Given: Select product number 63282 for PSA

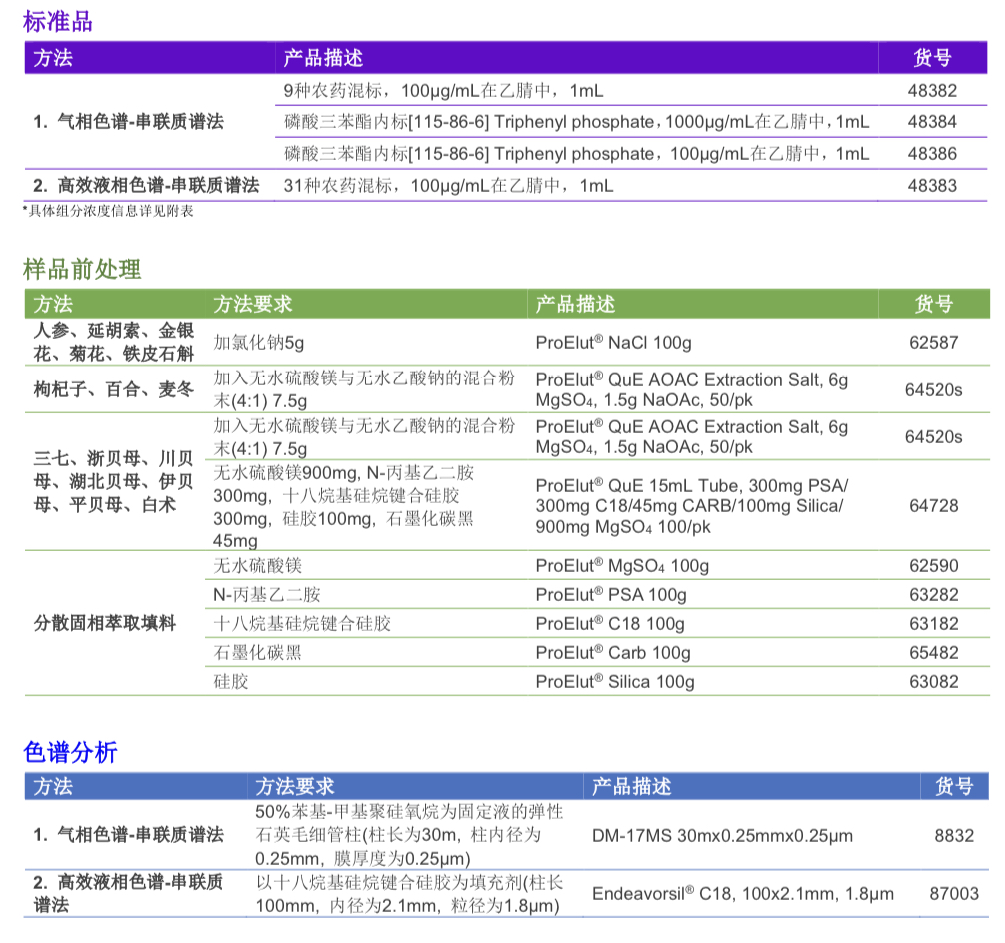Looking at the screenshot, I should coord(933,595).
